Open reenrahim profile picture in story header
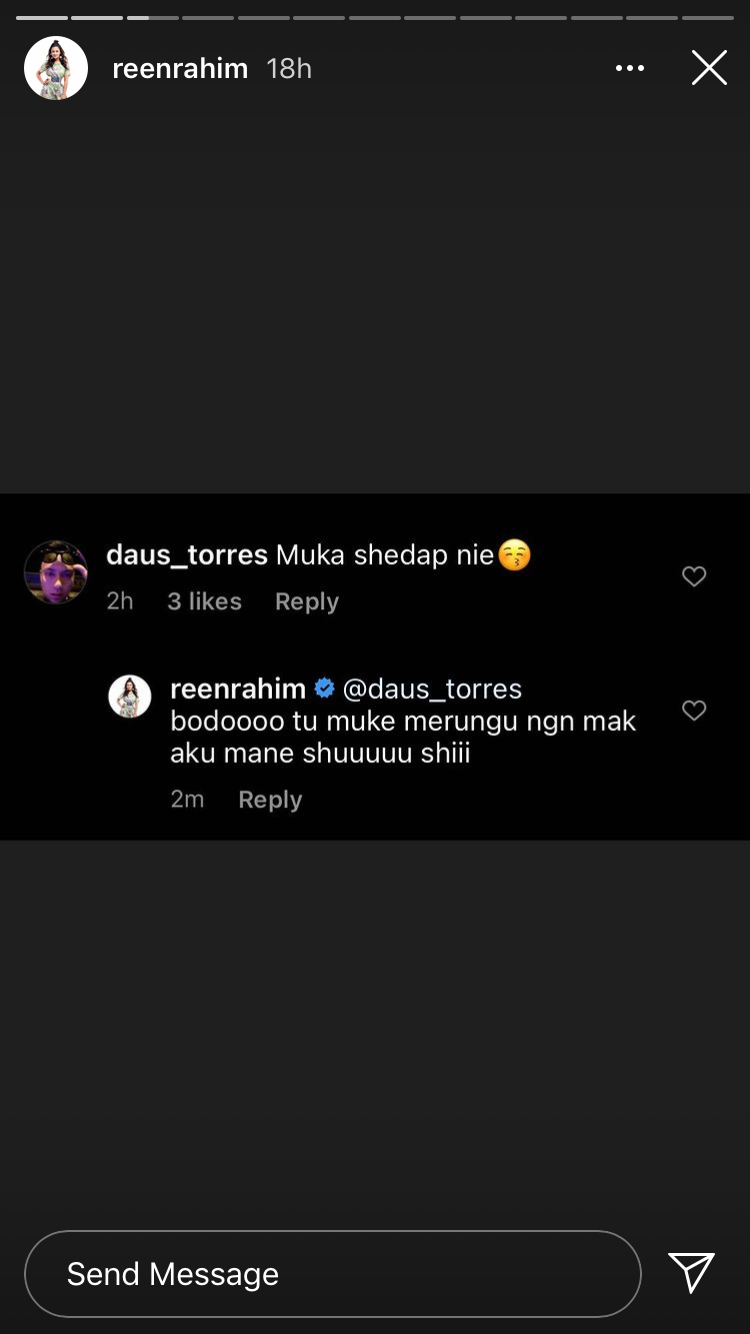The height and width of the screenshot is (1334, 750). click(56, 68)
